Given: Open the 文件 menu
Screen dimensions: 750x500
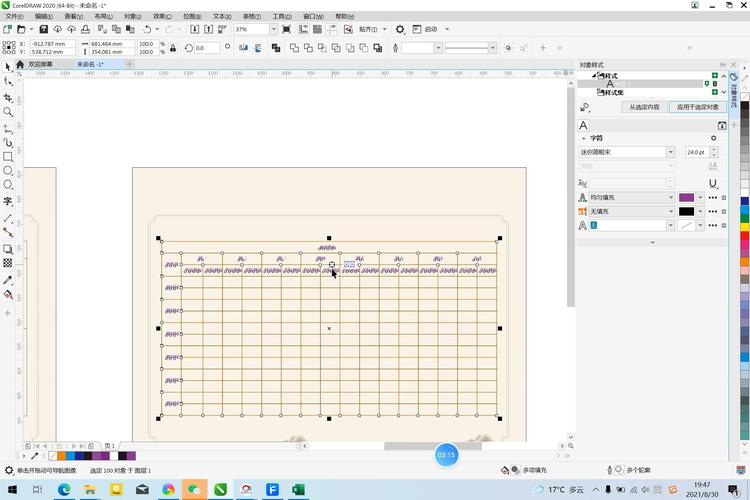Looking at the screenshot, I should [x=14, y=16].
